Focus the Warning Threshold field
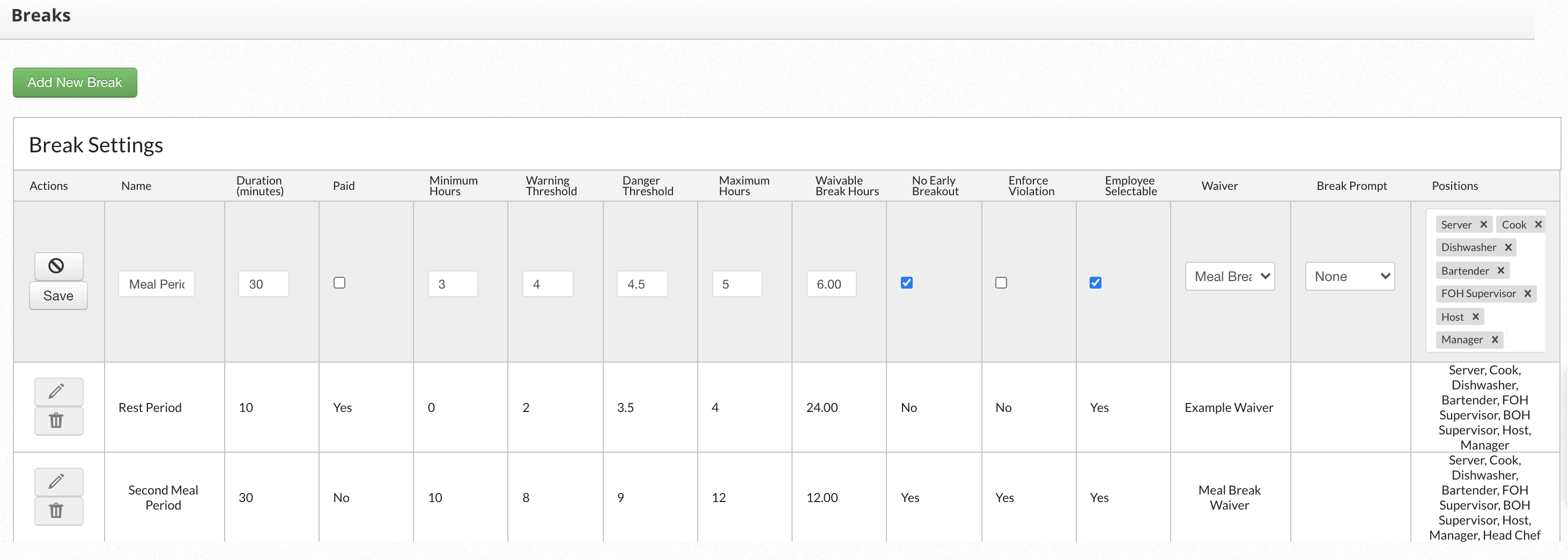The height and width of the screenshot is (560, 1568). pos(548,284)
